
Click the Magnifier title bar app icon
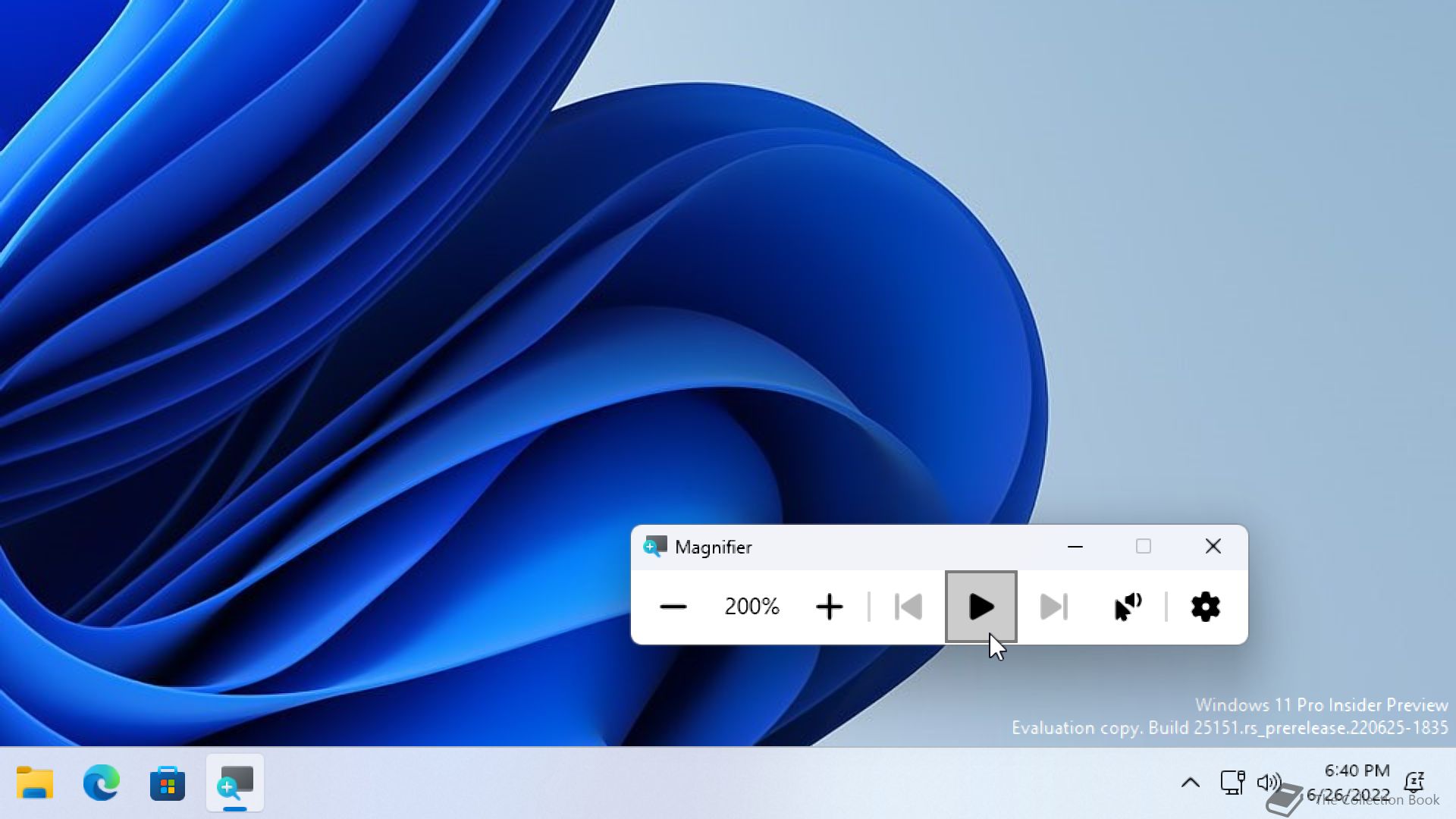[x=655, y=547]
